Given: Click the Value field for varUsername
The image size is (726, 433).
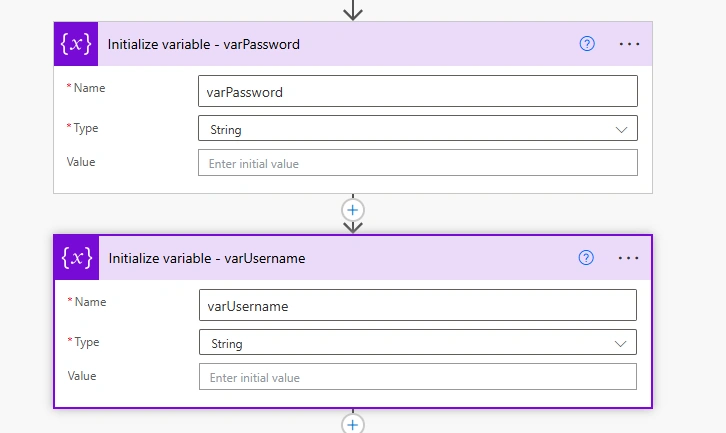Looking at the screenshot, I should (418, 377).
